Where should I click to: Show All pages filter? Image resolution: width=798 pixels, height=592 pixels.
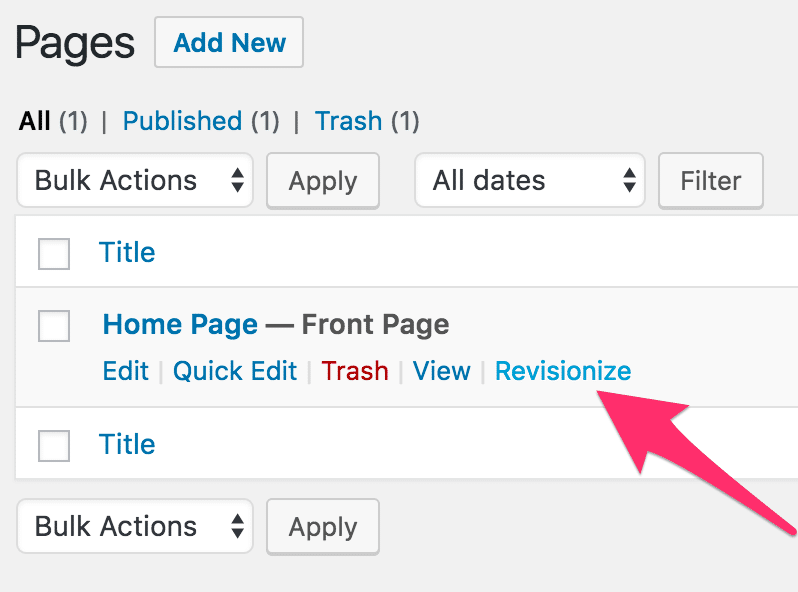(34, 121)
